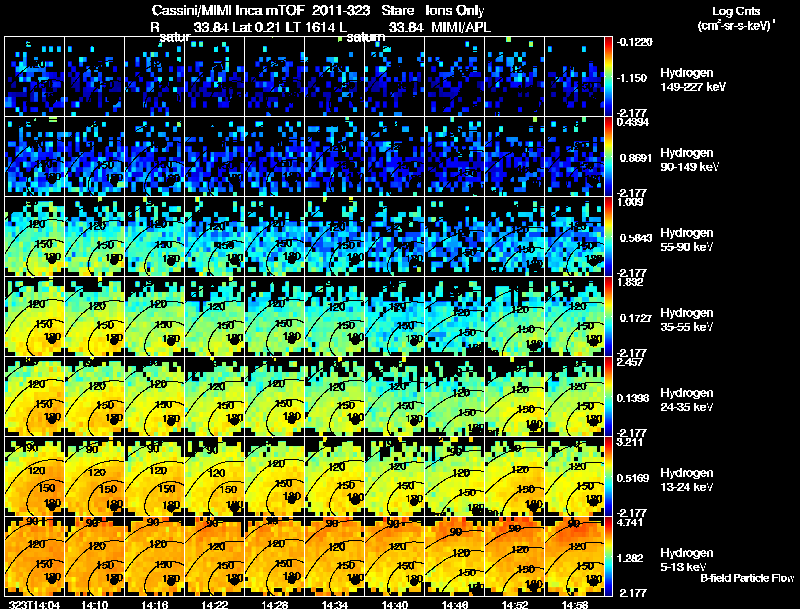
Task: Click the '2011-323' date in the title
Action: (341, 10)
